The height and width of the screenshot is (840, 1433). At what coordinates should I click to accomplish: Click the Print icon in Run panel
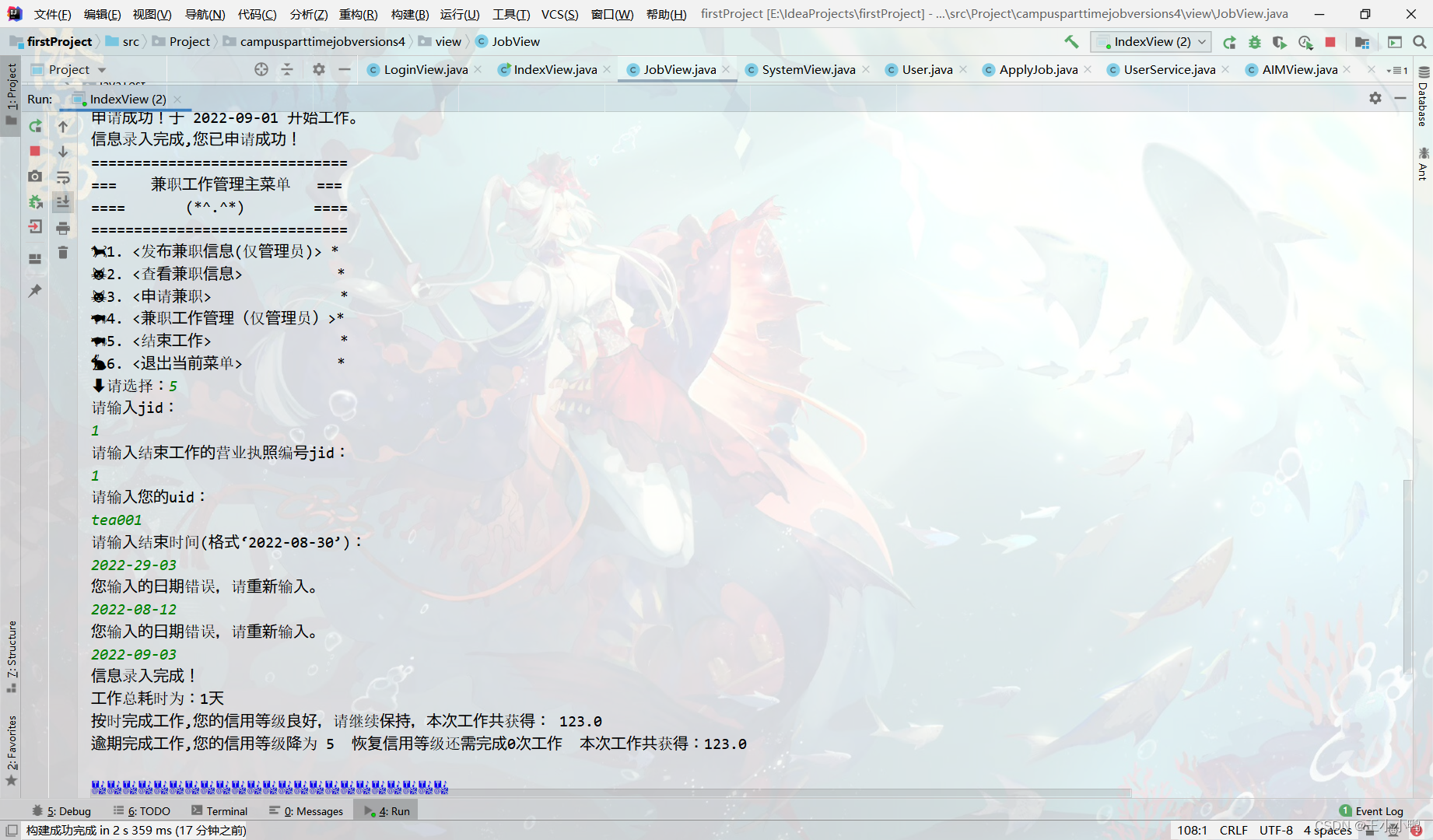pos(63,227)
